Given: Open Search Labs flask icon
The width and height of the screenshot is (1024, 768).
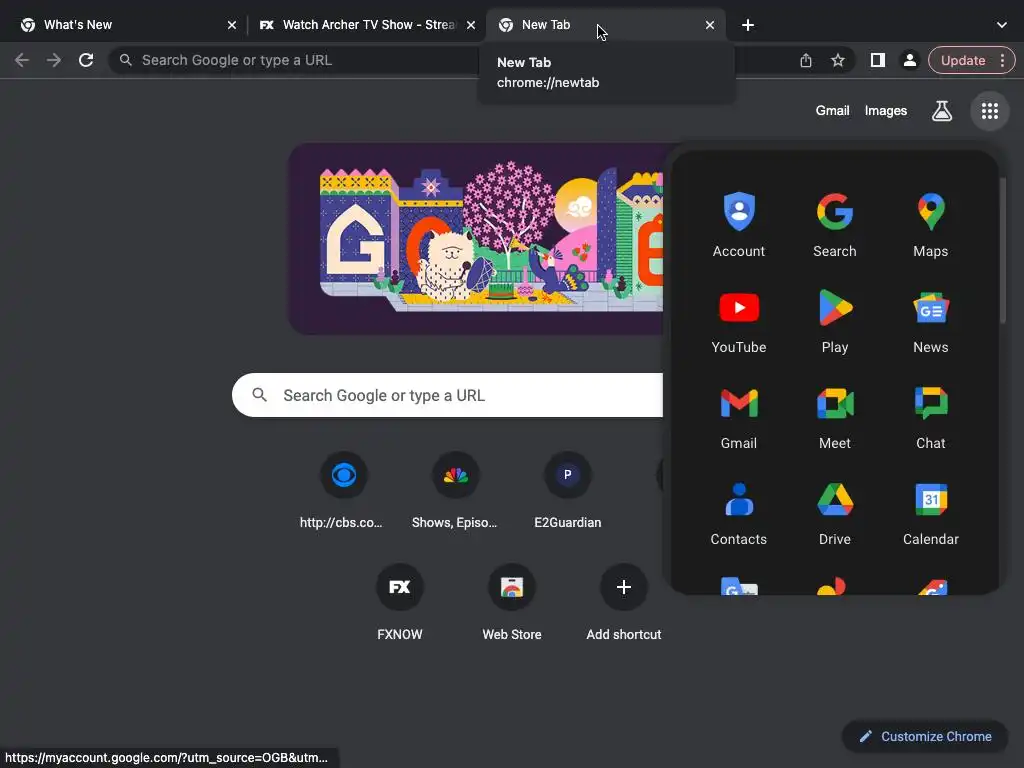Looking at the screenshot, I should point(941,111).
